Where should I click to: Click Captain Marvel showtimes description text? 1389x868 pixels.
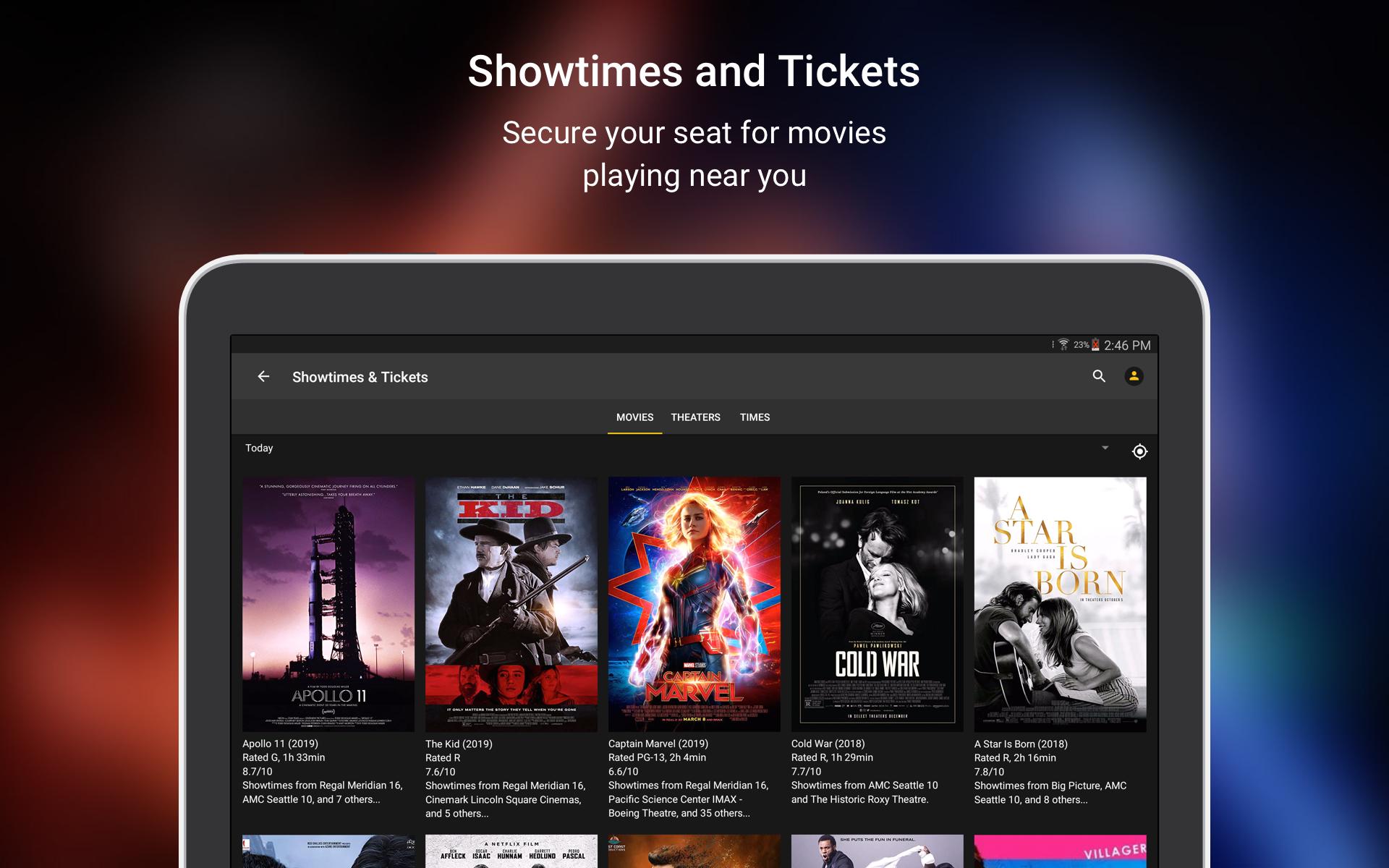point(689,799)
